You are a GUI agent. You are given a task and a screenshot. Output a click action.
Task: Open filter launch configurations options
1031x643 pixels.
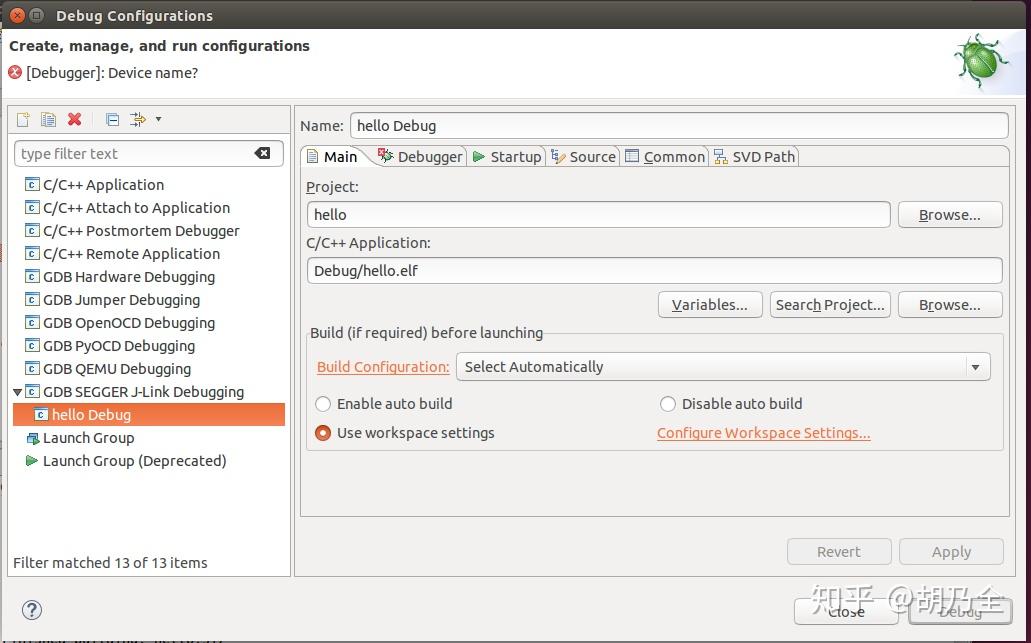135,119
